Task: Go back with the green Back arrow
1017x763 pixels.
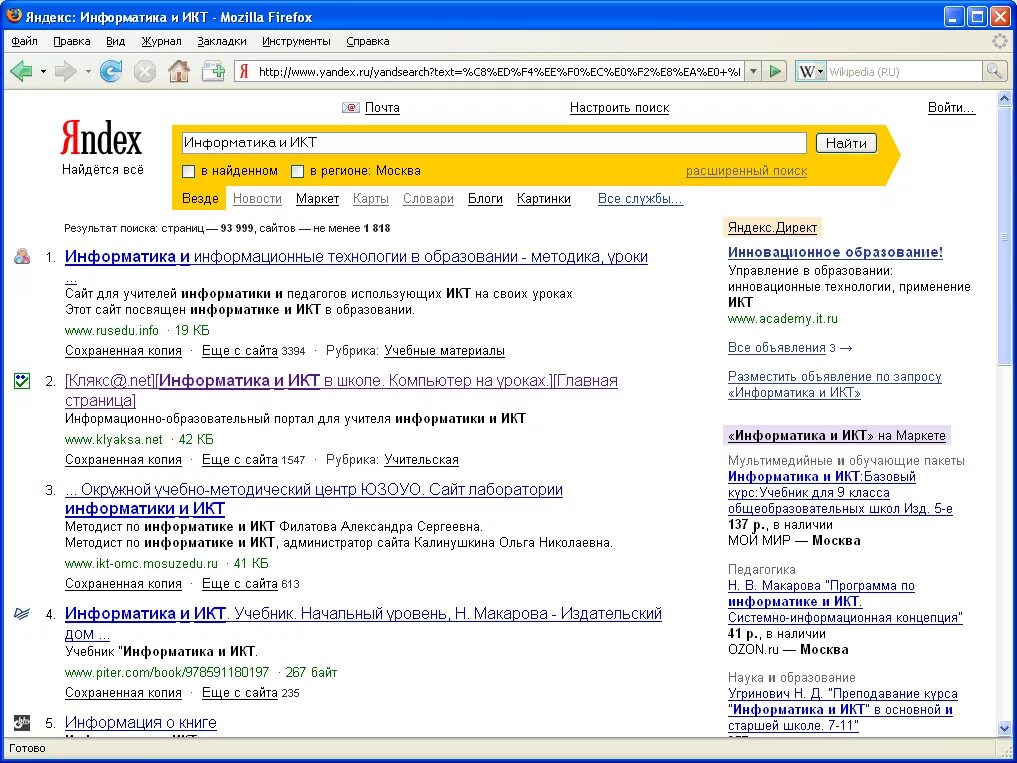Action: tap(21, 71)
